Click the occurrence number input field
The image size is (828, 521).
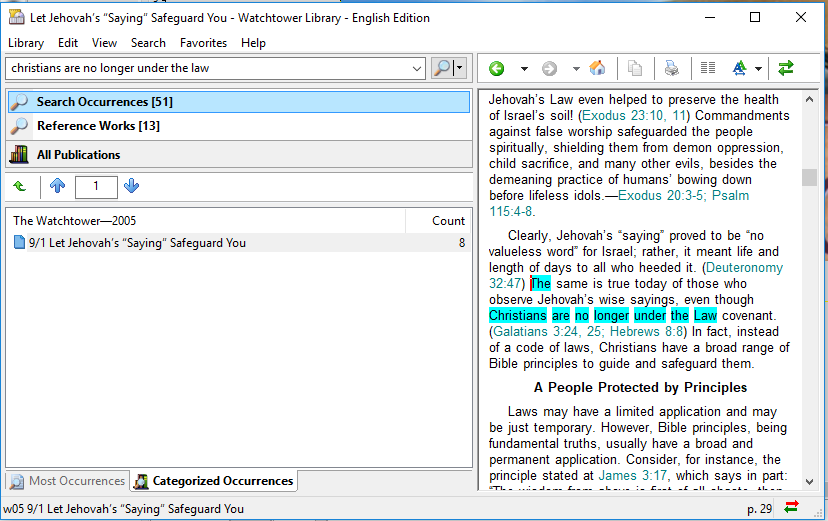[96, 186]
